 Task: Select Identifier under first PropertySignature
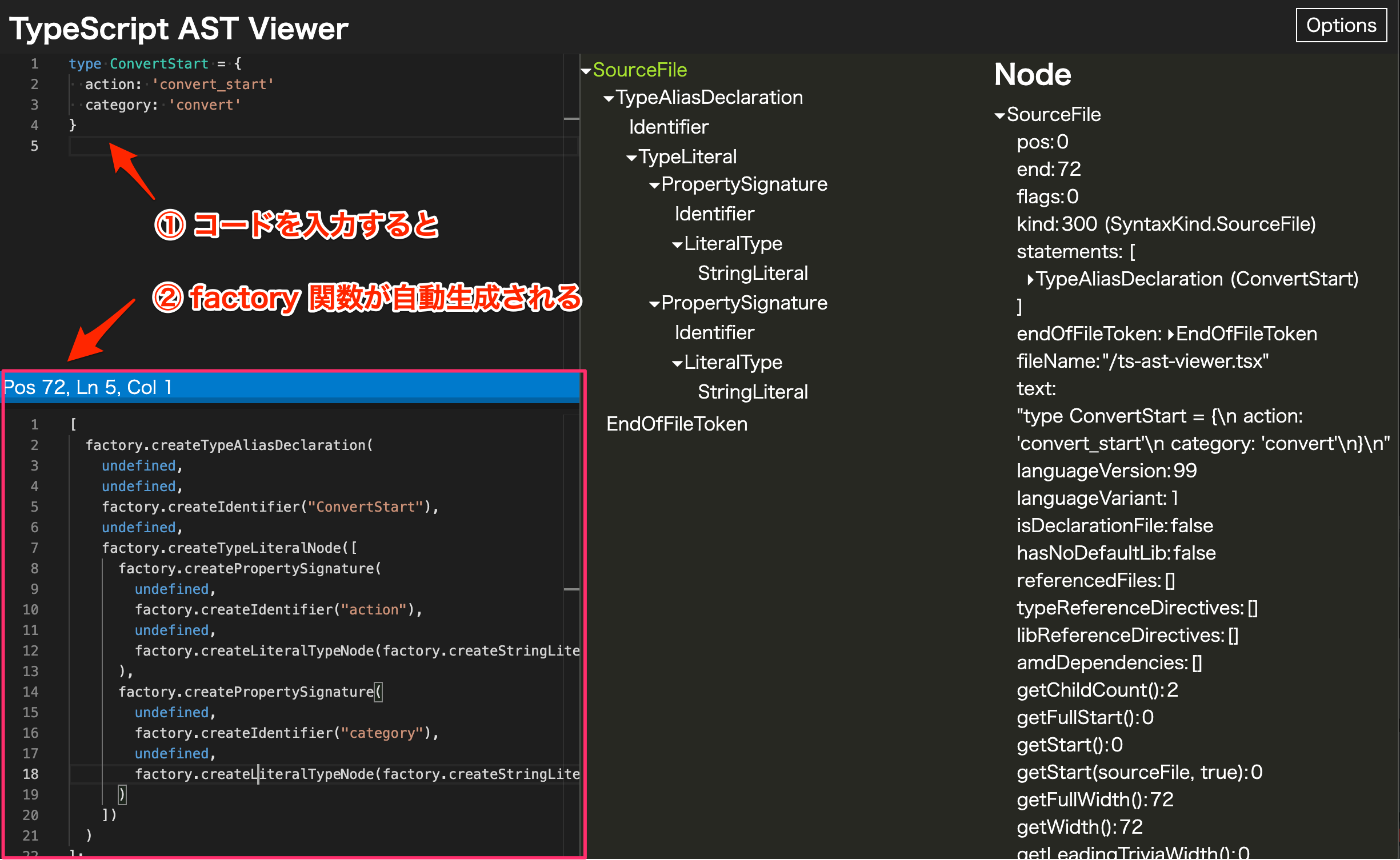coord(715,214)
